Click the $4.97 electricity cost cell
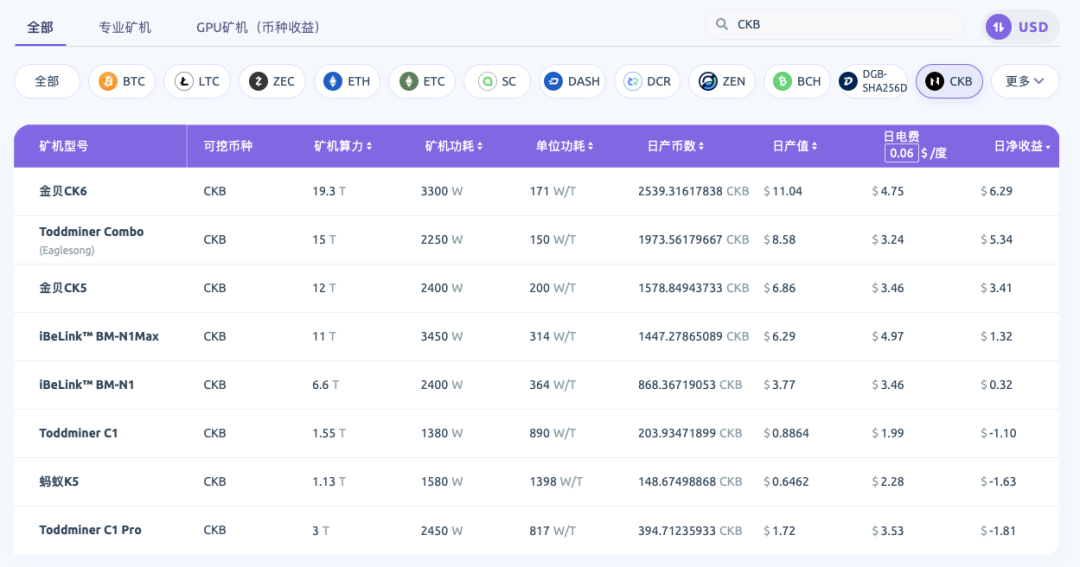The width and height of the screenshot is (1080, 567). coord(888,336)
